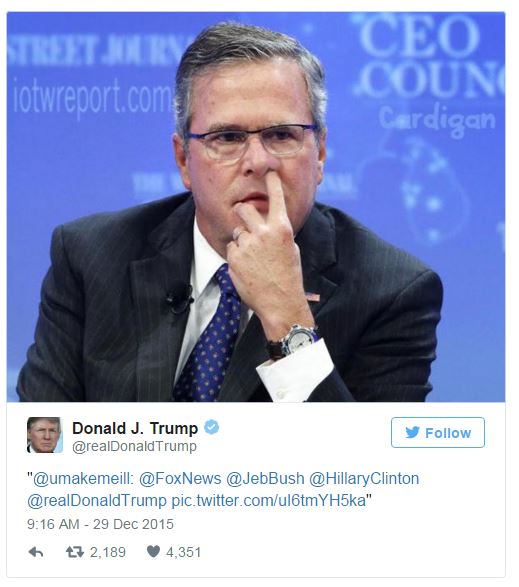Open the @JebBush mention link
Screen dimensions: 519x587
point(265,479)
